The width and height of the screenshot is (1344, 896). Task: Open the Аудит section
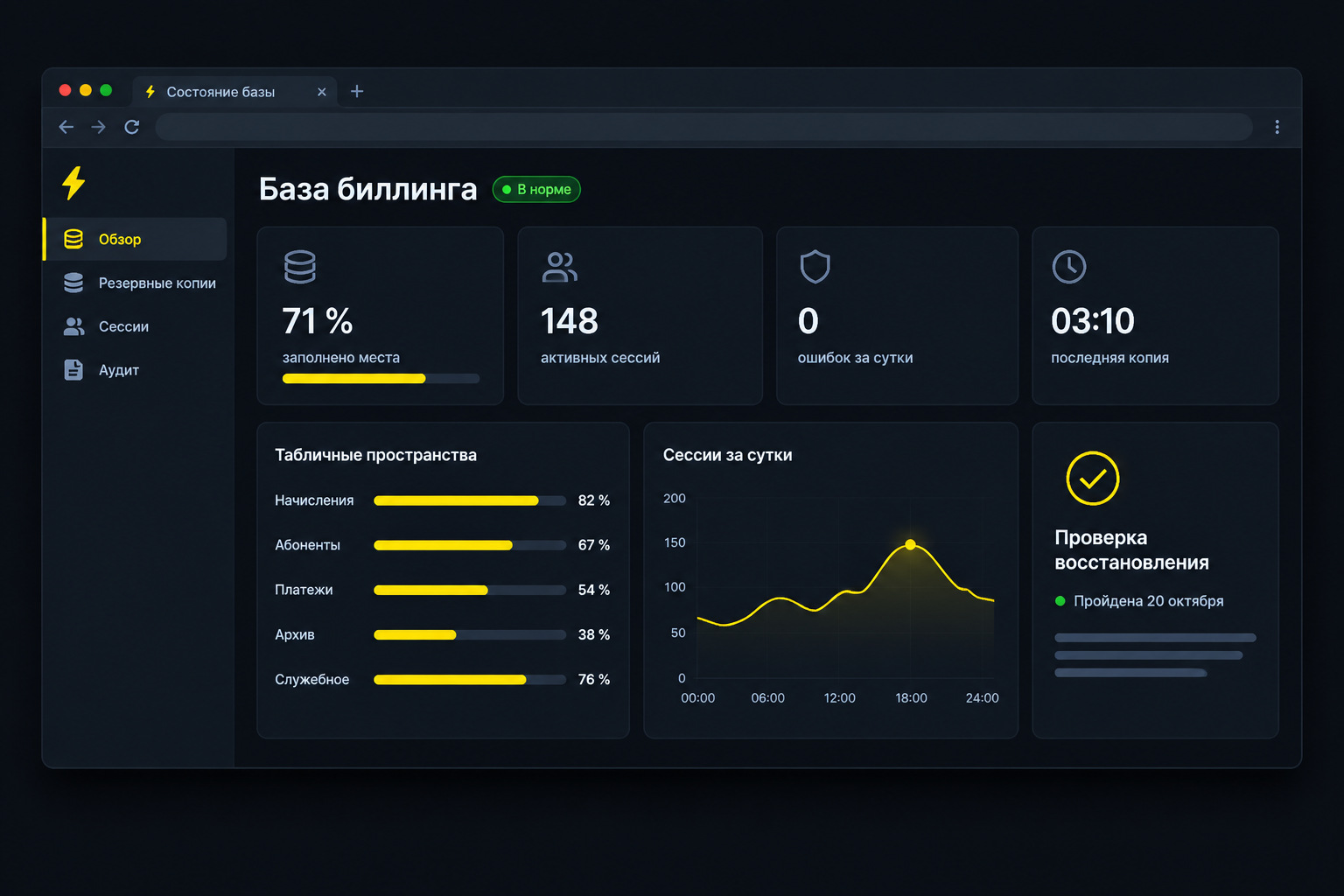pos(135,370)
